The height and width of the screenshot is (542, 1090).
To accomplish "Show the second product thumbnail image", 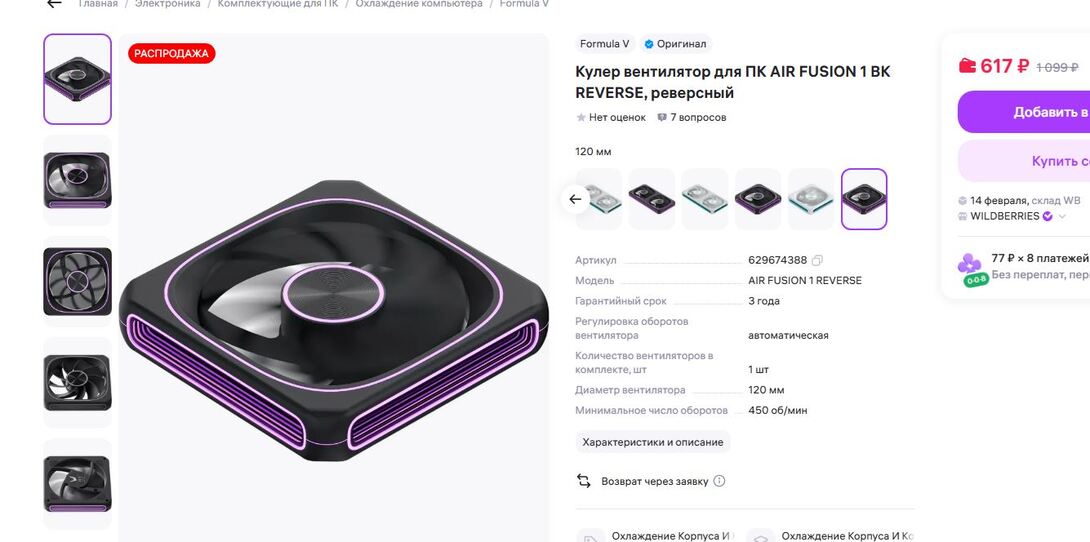I will [77, 181].
